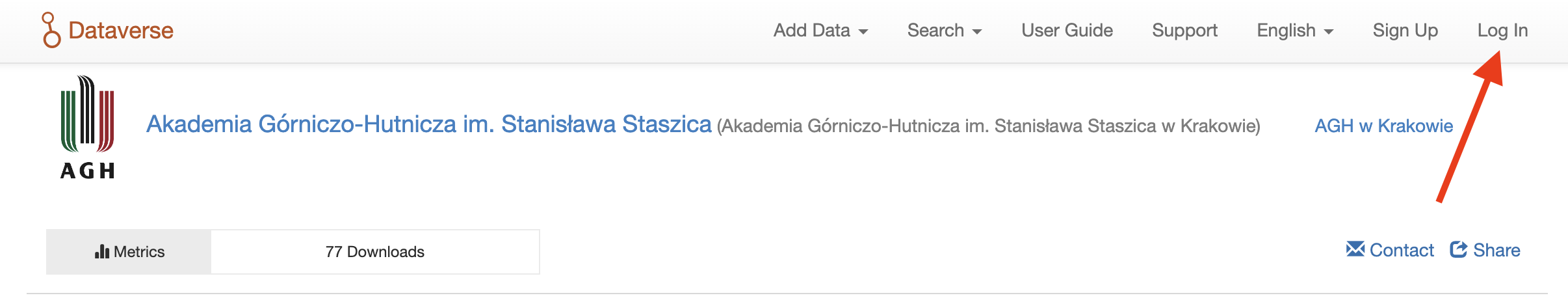This screenshot has height=302, width=1568.
Task: Open the Support menu item
Action: [x=1184, y=31]
